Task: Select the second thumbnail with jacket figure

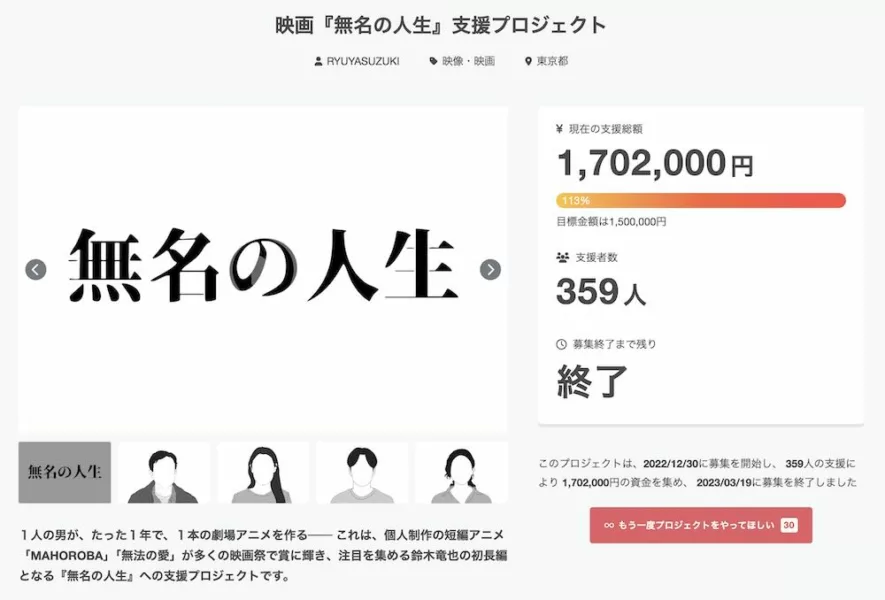Action: [163, 472]
